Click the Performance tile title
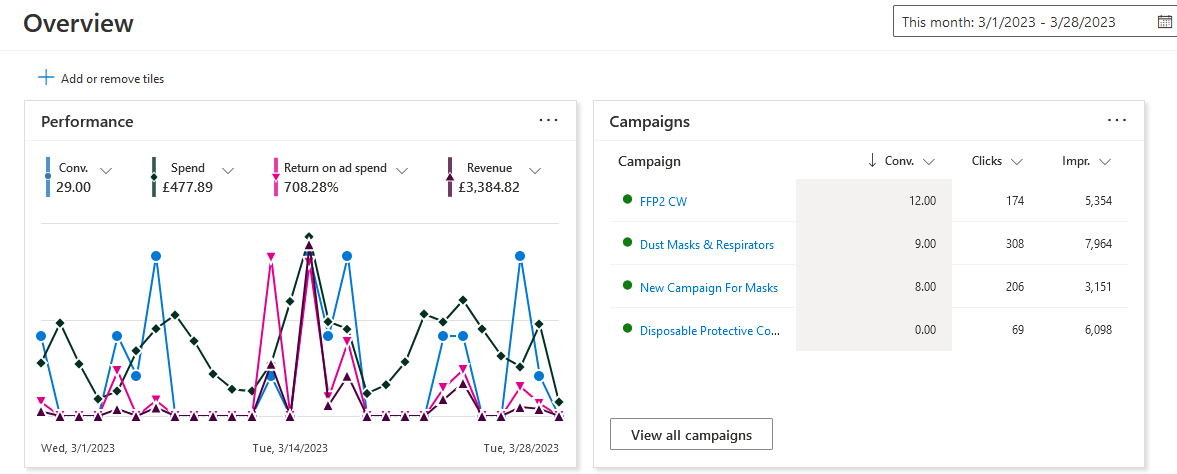 coord(87,121)
